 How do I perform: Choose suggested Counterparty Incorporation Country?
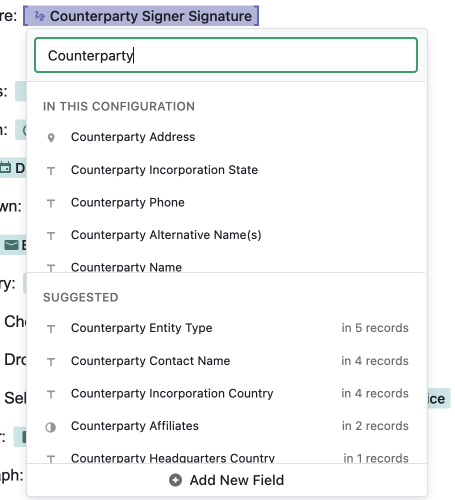(x=226, y=393)
